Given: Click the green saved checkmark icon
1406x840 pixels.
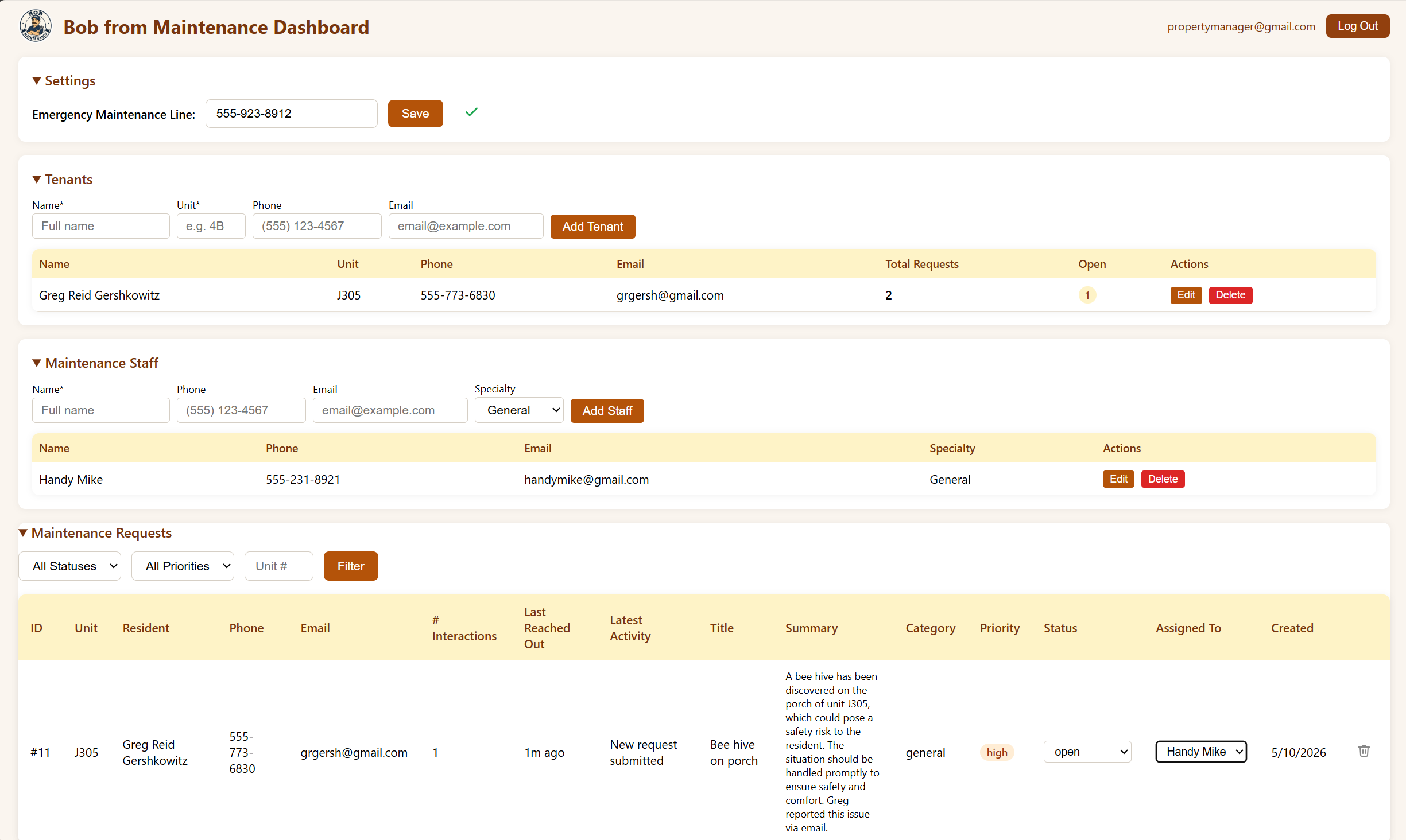Looking at the screenshot, I should pyautogui.click(x=471, y=112).
